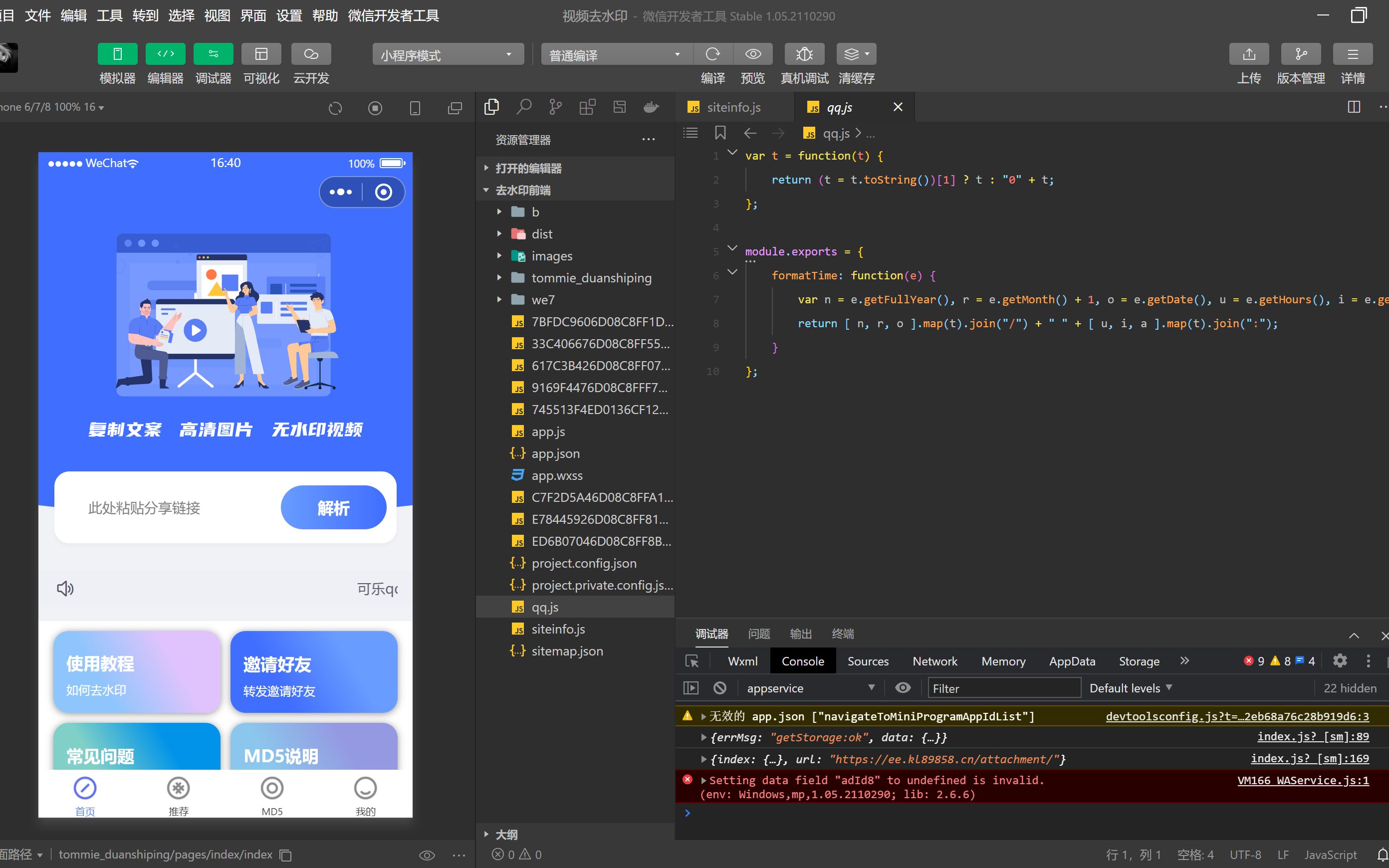This screenshot has width=1389, height=868.
Task: Open the 使用教程 card in the simulator
Action: click(137, 671)
